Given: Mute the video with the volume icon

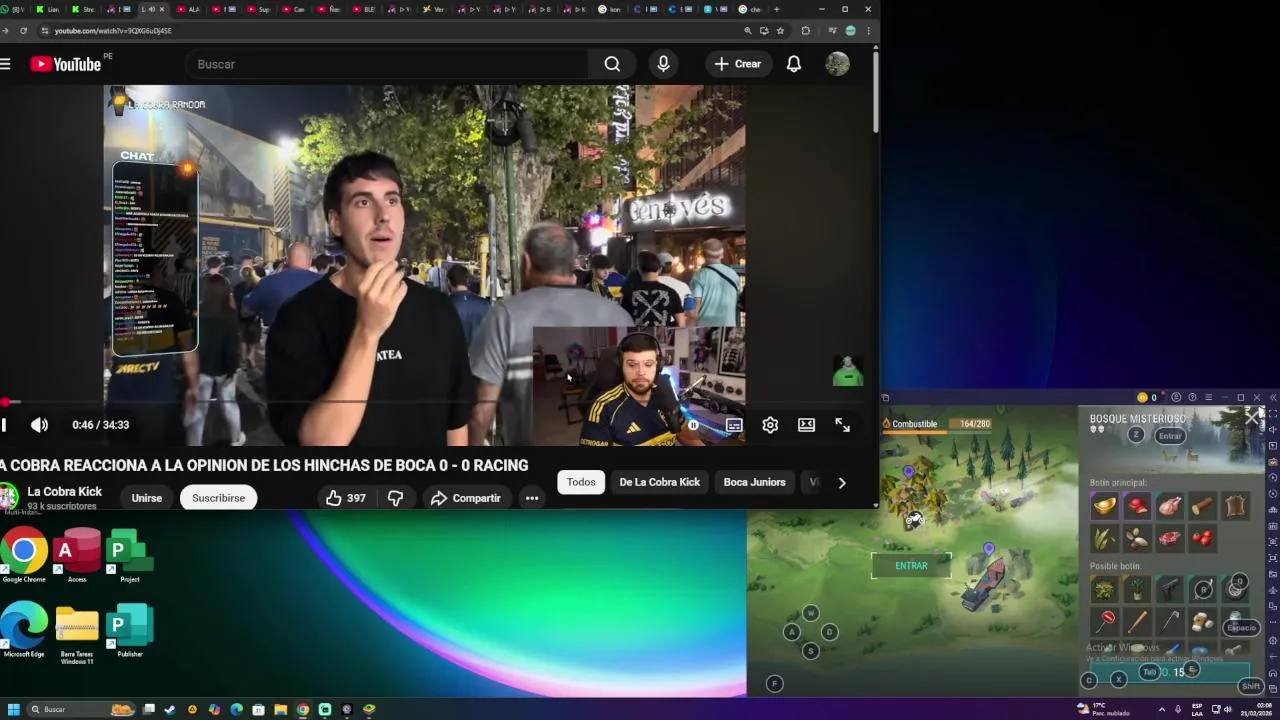Looking at the screenshot, I should 39,425.
